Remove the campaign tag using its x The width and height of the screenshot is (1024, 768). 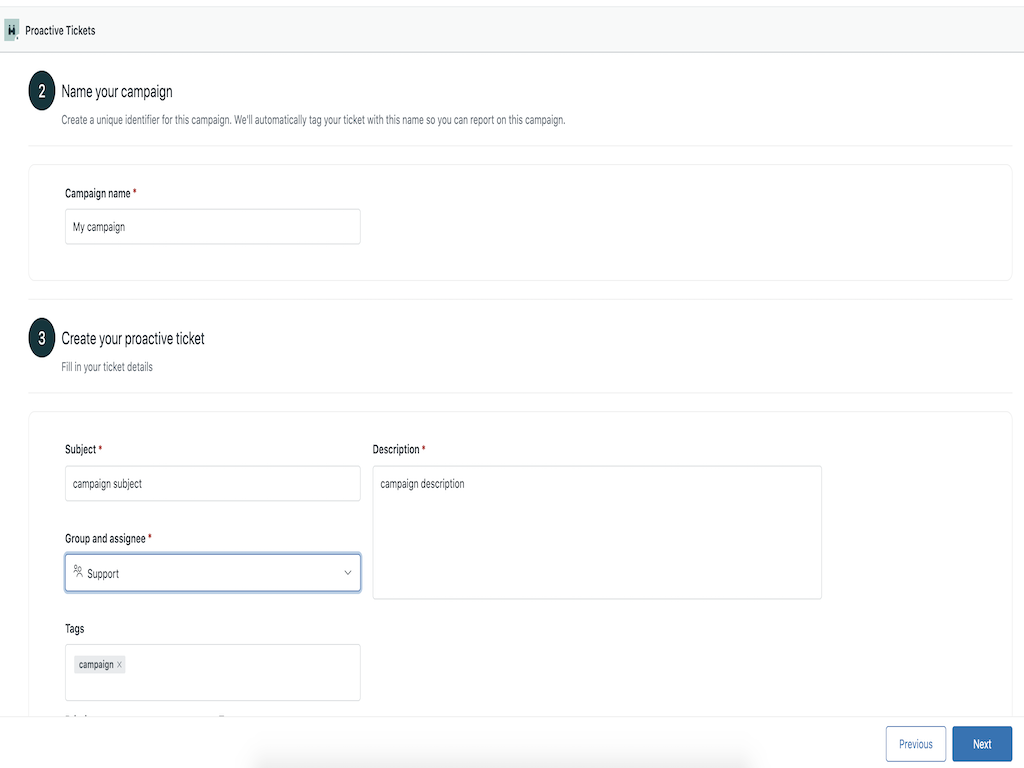(x=120, y=665)
